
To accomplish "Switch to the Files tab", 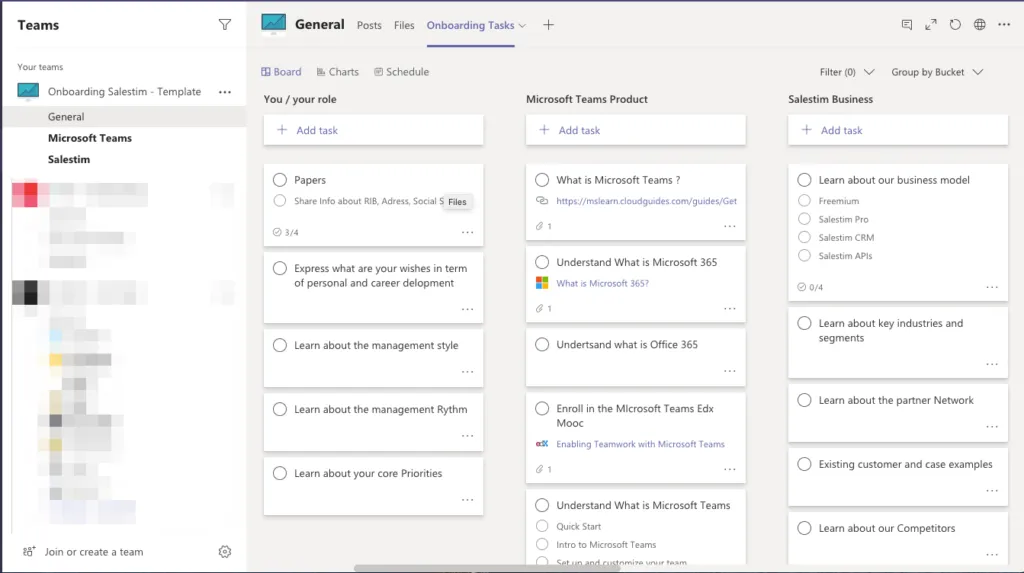I will pyautogui.click(x=404, y=25).
